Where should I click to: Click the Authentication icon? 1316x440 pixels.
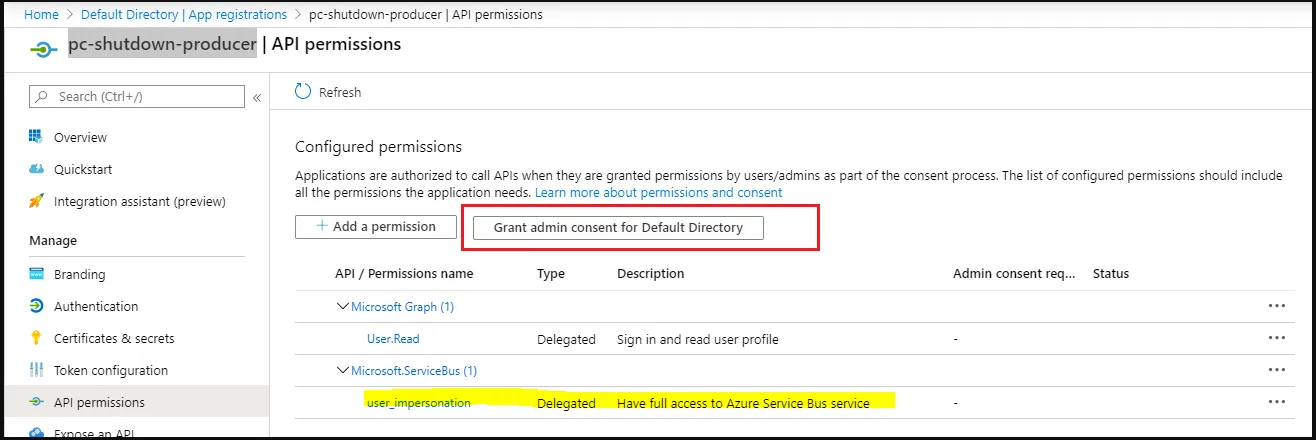[x=36, y=306]
